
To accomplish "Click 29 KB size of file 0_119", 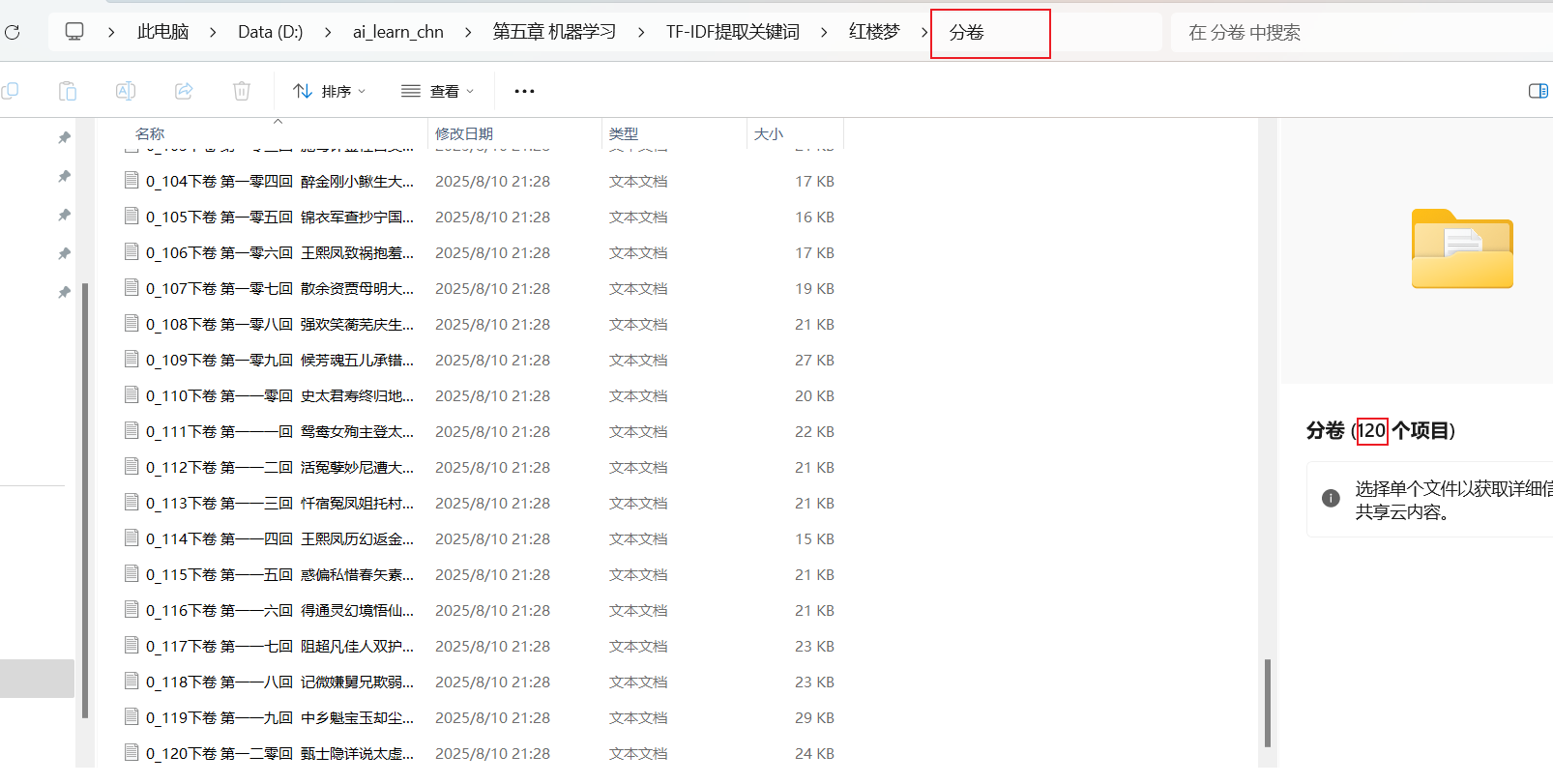I will click(814, 717).
